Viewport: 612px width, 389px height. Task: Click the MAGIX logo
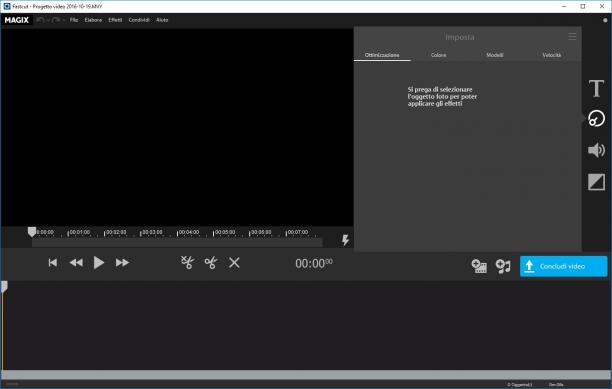coord(17,20)
